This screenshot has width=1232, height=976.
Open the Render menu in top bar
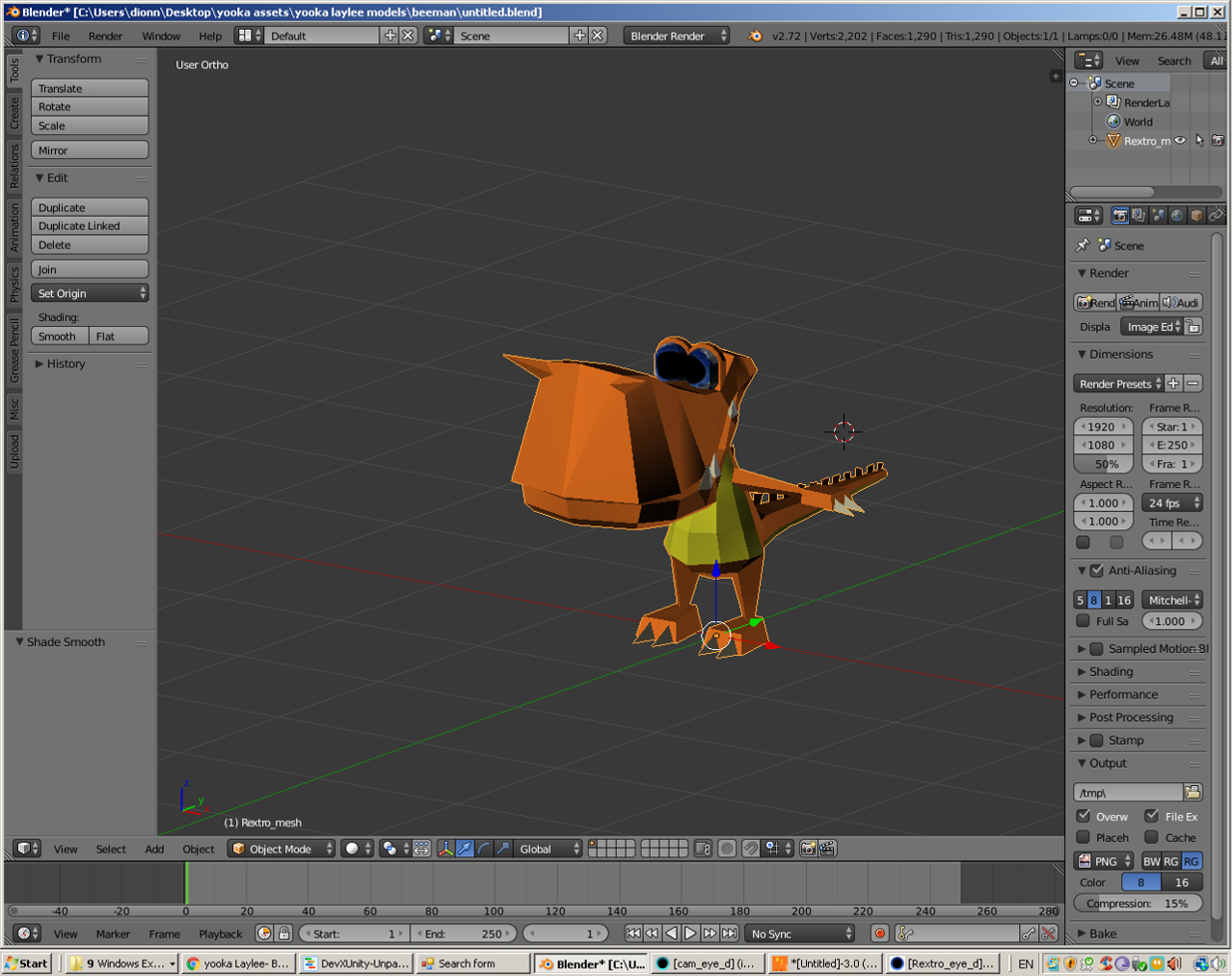(105, 36)
